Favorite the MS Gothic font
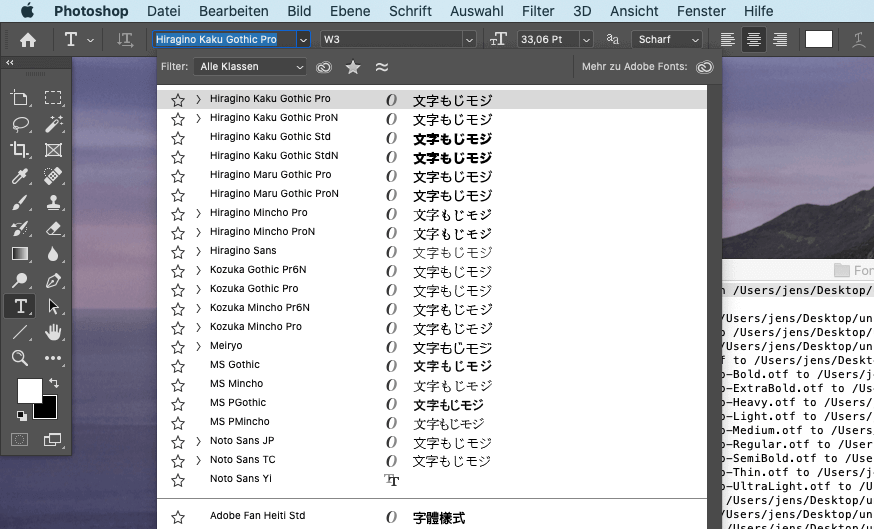 178,366
